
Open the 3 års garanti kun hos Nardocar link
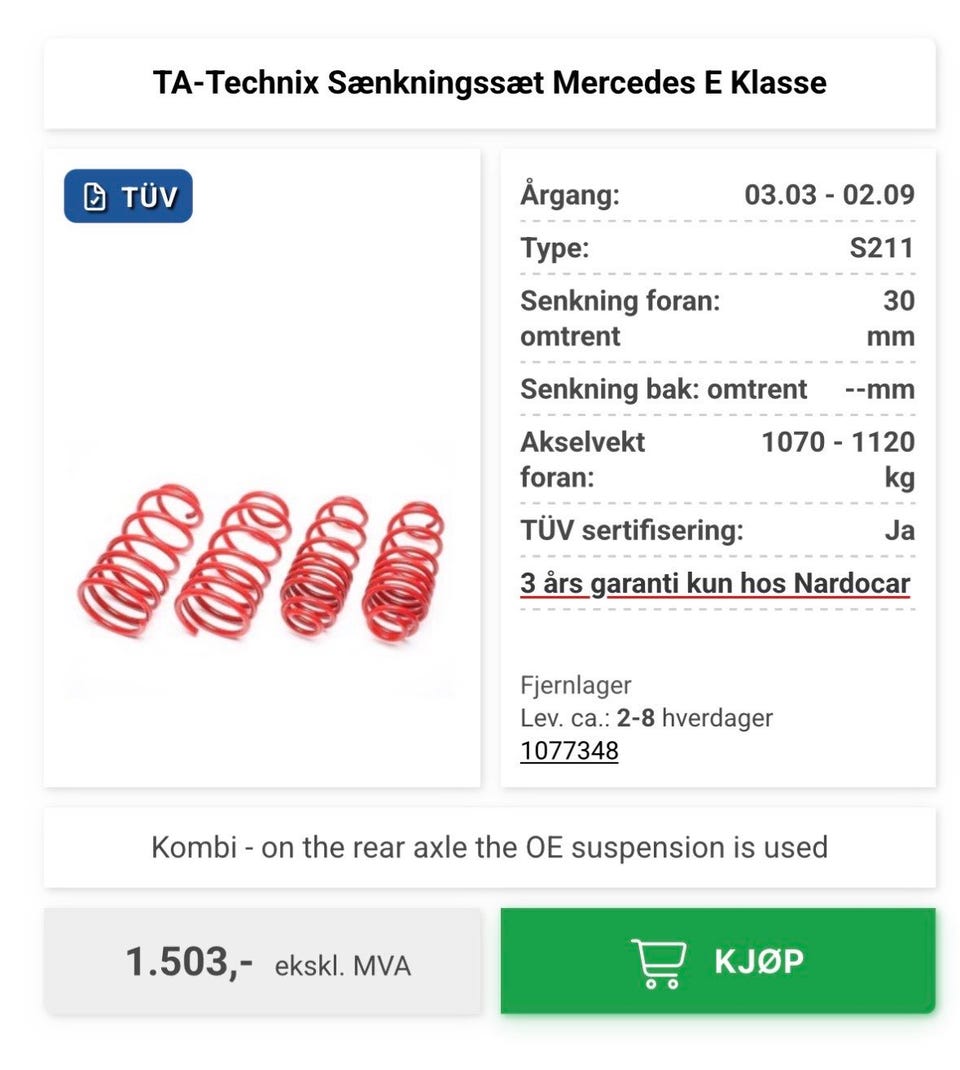[x=715, y=582]
